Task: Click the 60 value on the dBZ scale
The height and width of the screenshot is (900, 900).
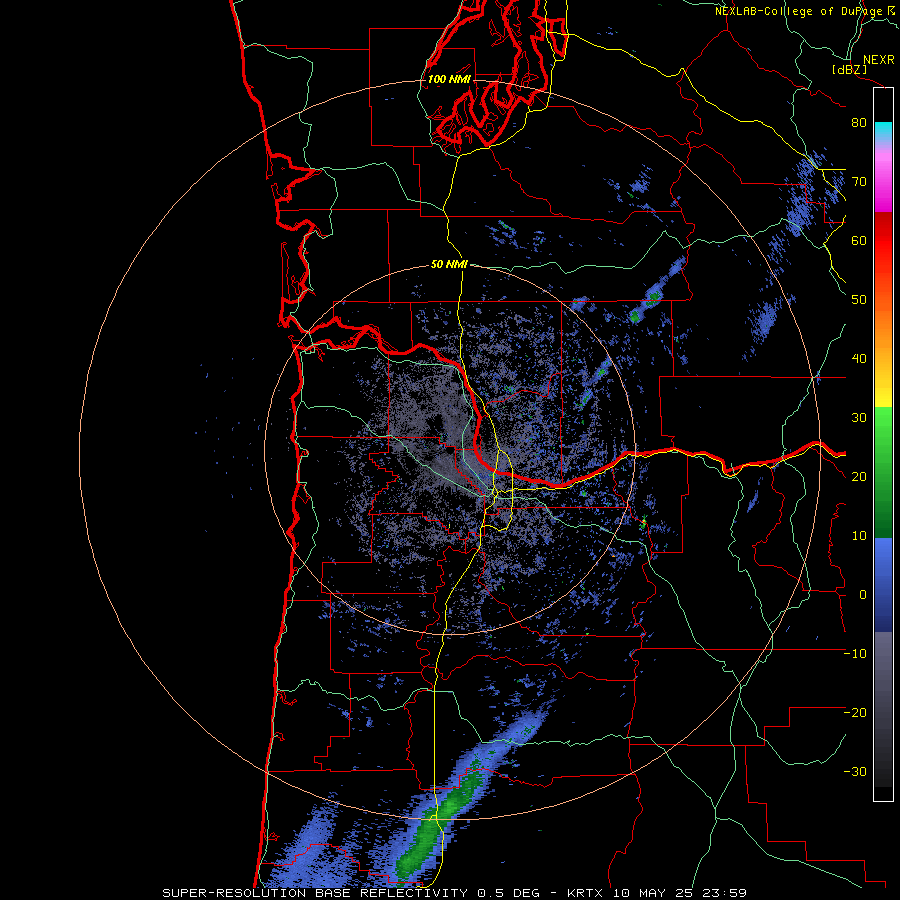Action: tap(859, 241)
